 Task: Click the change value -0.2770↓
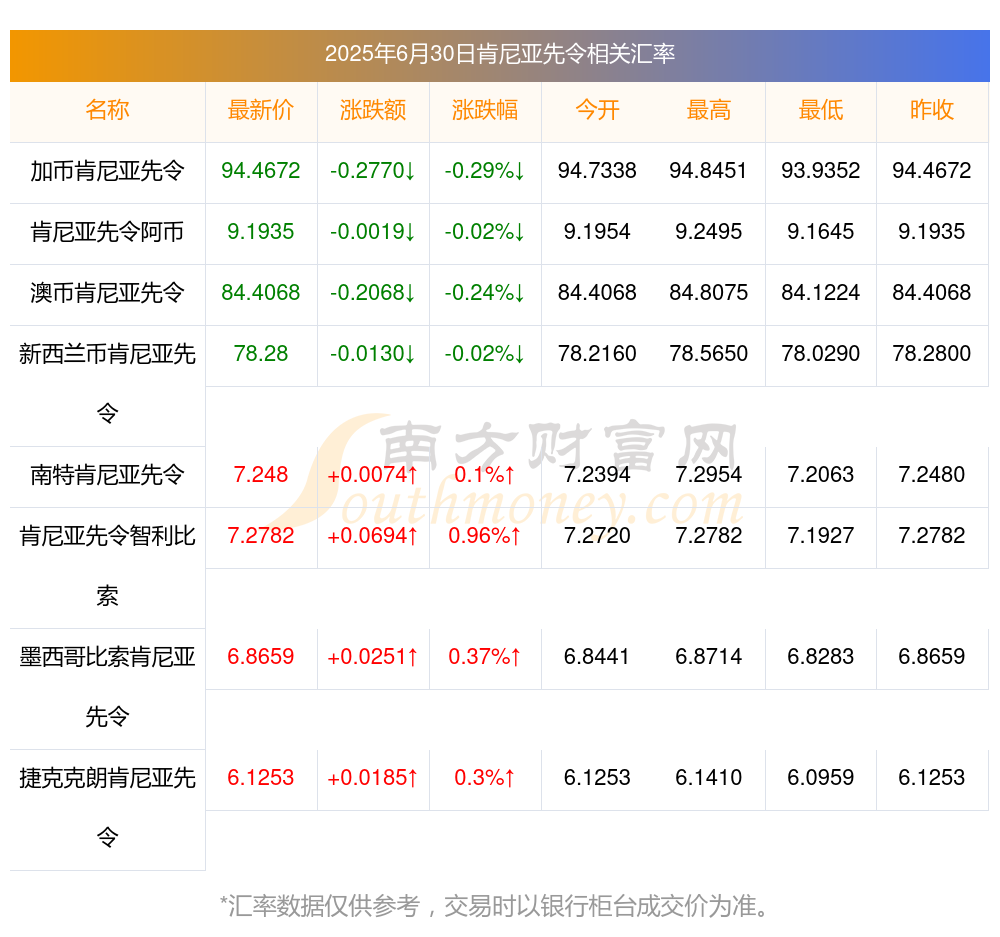(373, 171)
